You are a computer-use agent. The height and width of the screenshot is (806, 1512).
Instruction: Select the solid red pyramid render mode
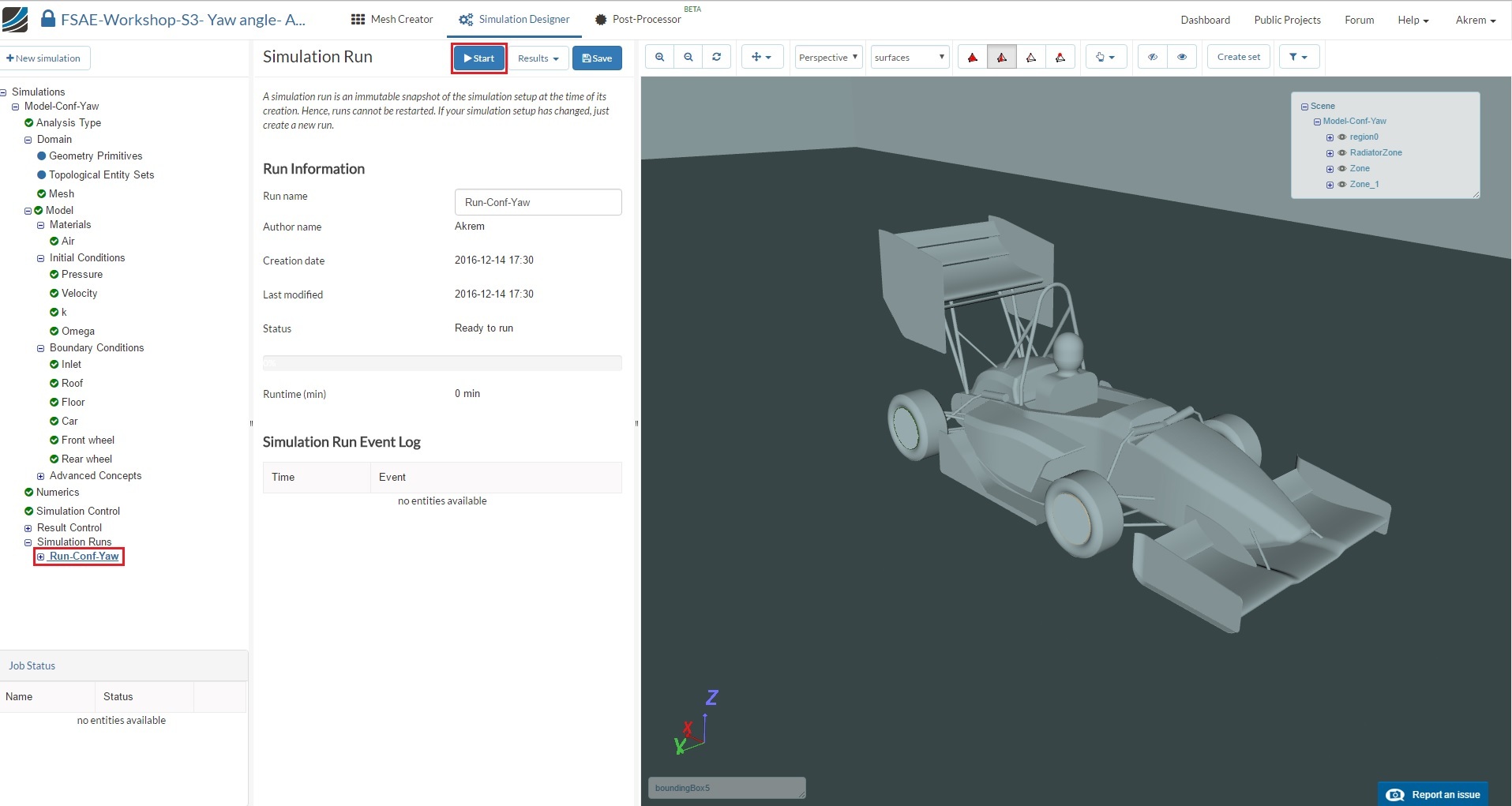tap(973, 57)
